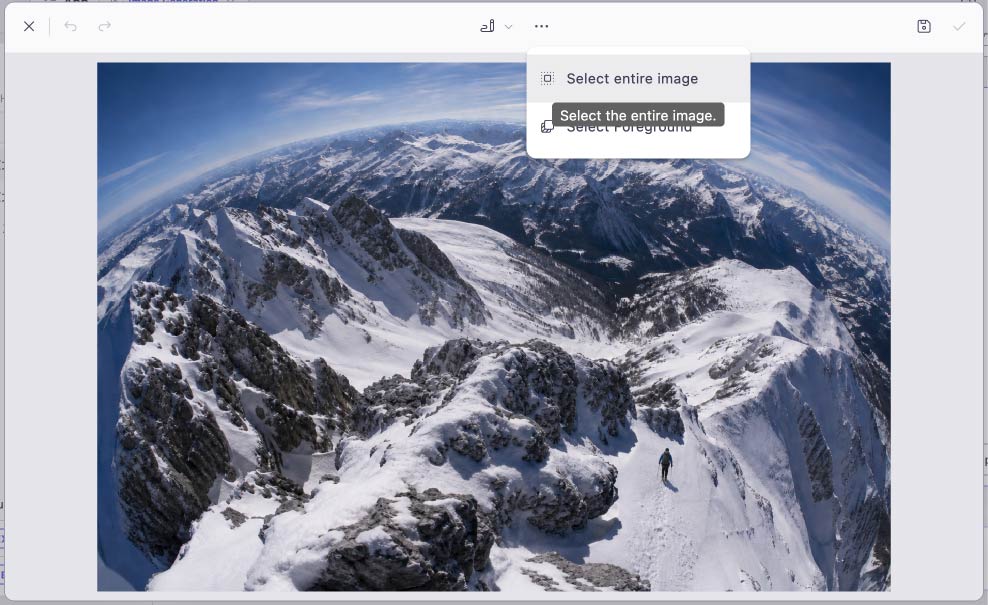Click the undo arrow icon
The width and height of the screenshot is (988, 605).
tap(71, 26)
